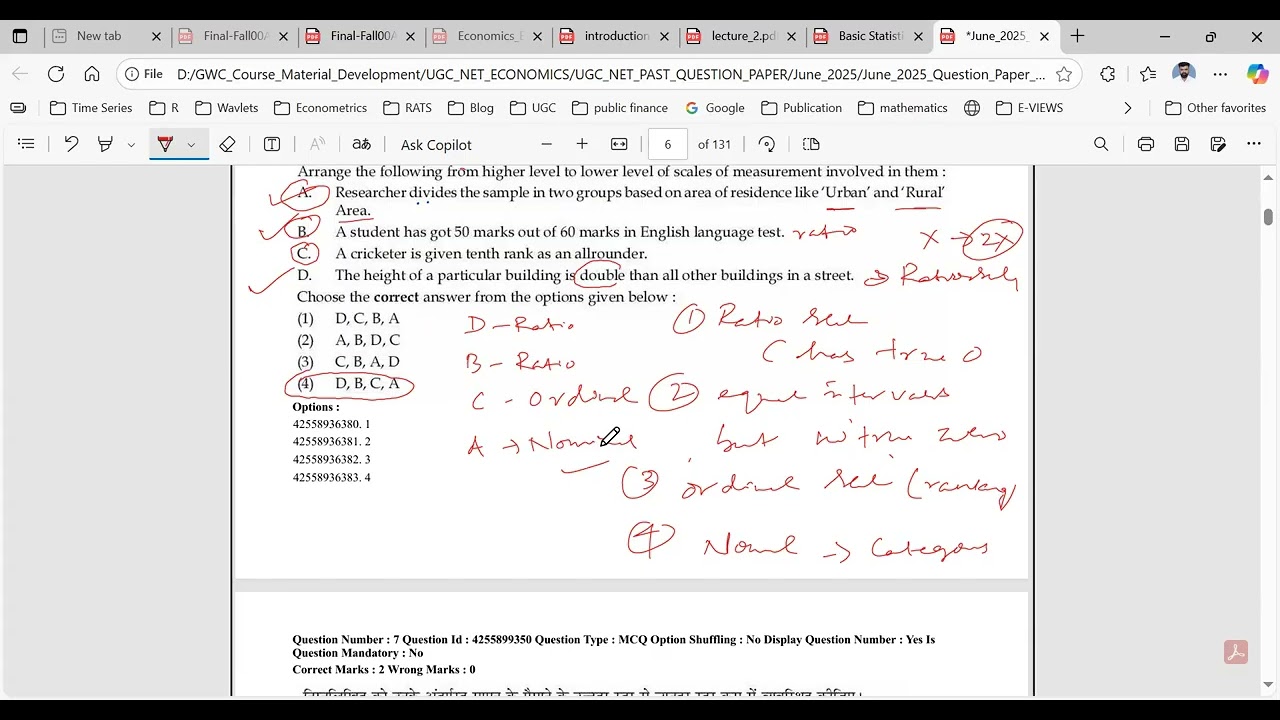Screen dimensions: 1280x720
Task: Click the Print icon
Action: (1146, 144)
